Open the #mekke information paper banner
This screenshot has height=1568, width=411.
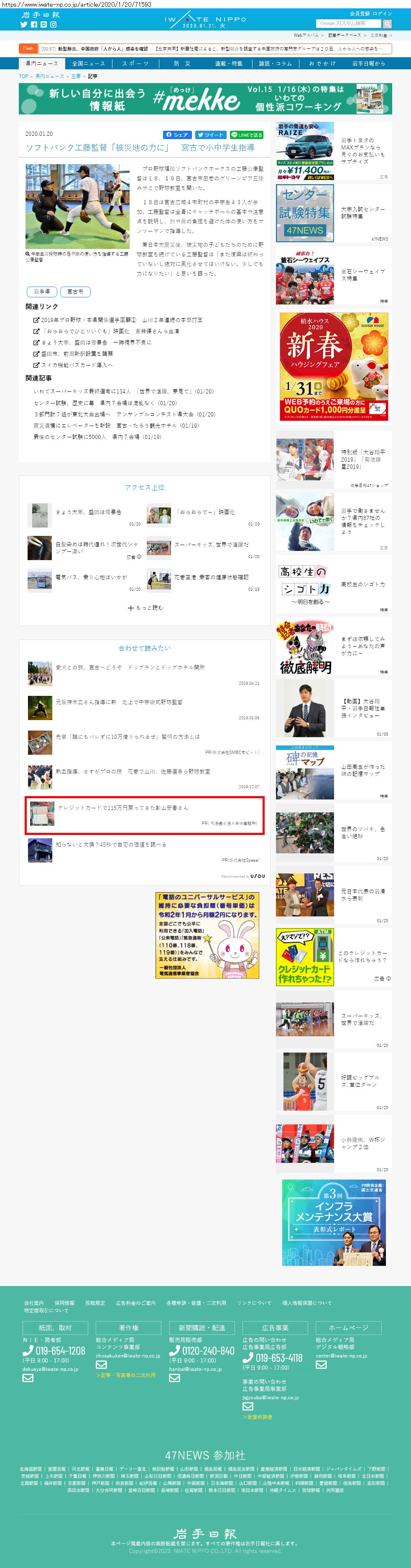[205, 99]
